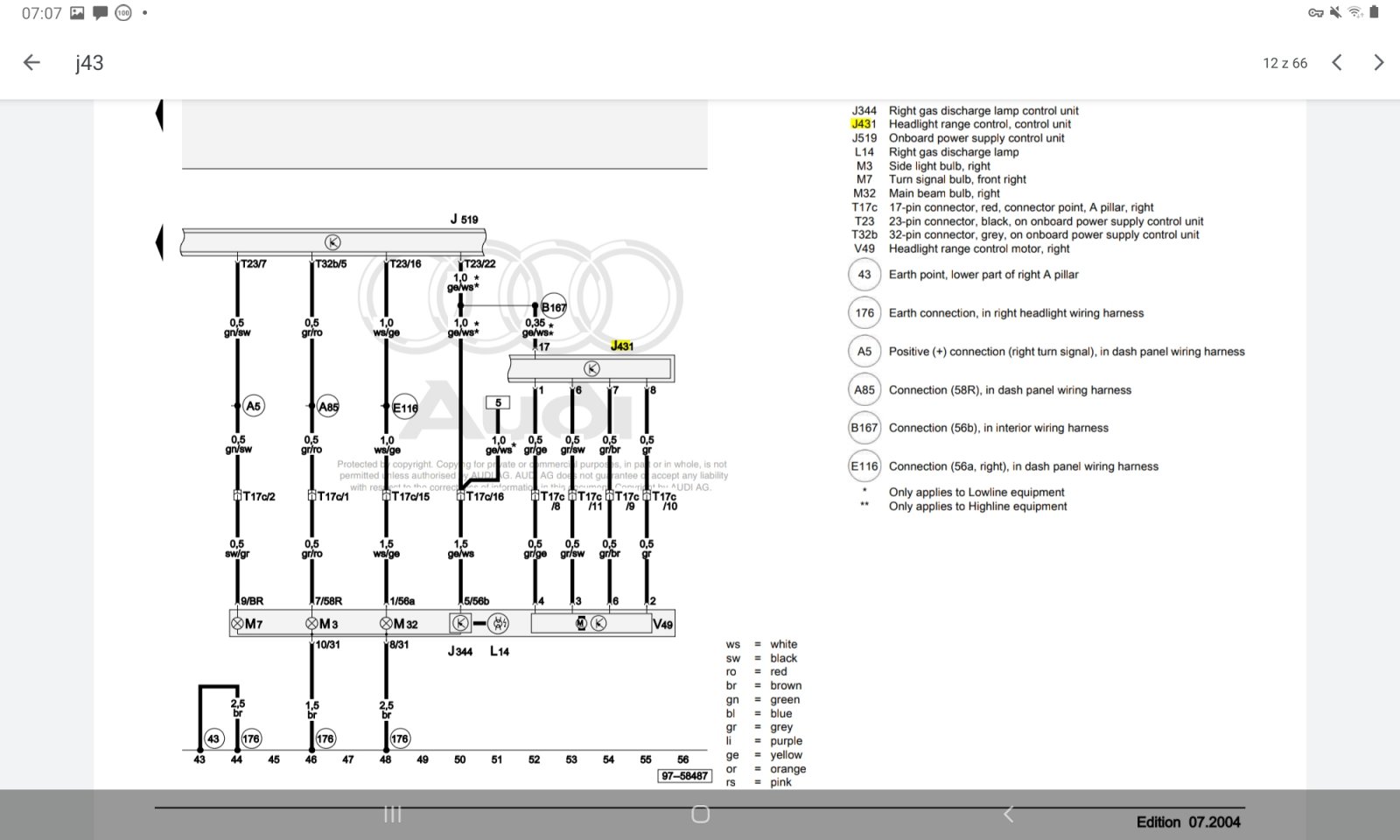Tap the 12 z 66 result counter
The width and height of the screenshot is (1400, 840).
(x=1284, y=63)
